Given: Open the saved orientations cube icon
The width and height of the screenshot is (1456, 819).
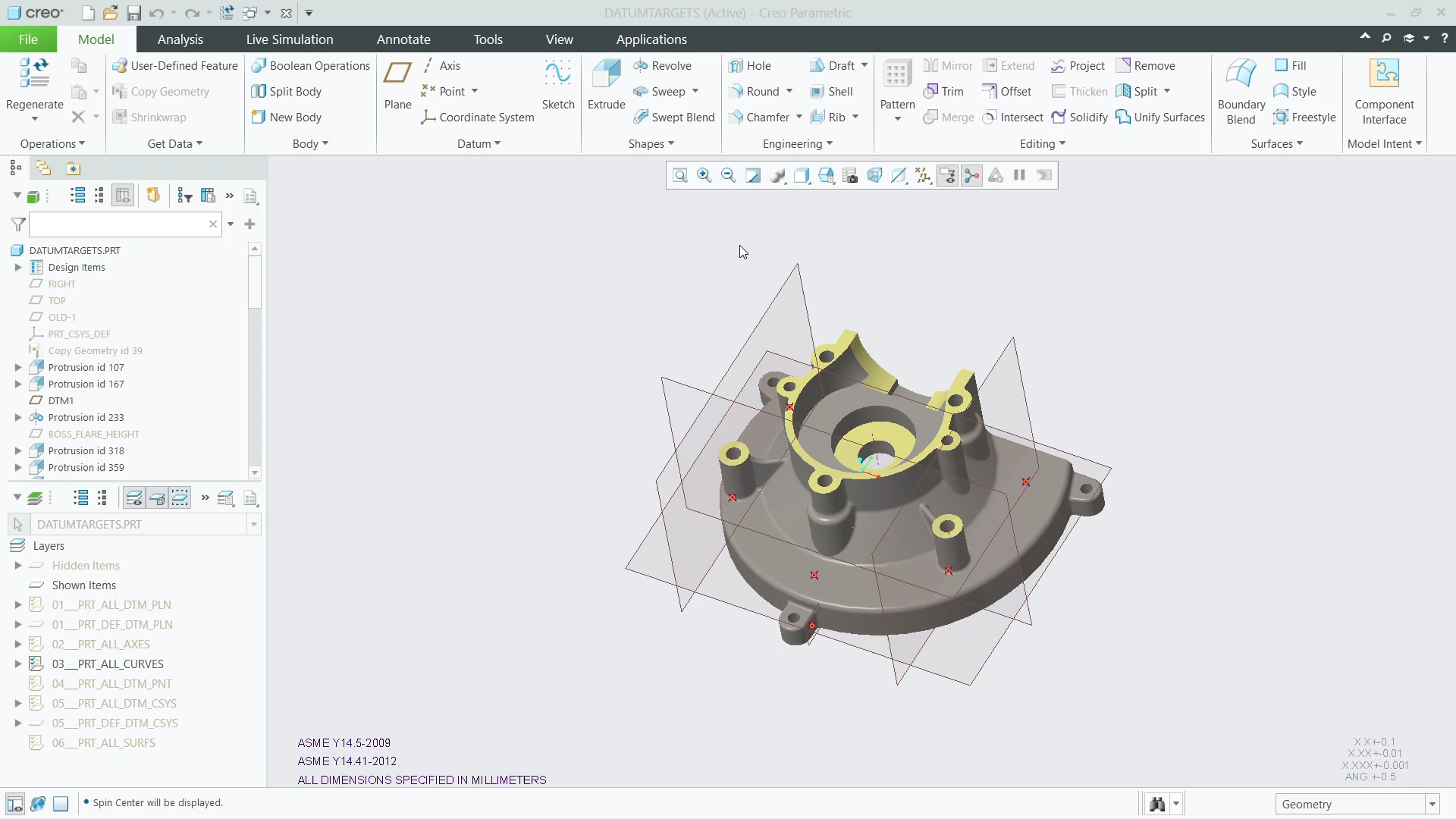Looking at the screenshot, I should [826, 176].
